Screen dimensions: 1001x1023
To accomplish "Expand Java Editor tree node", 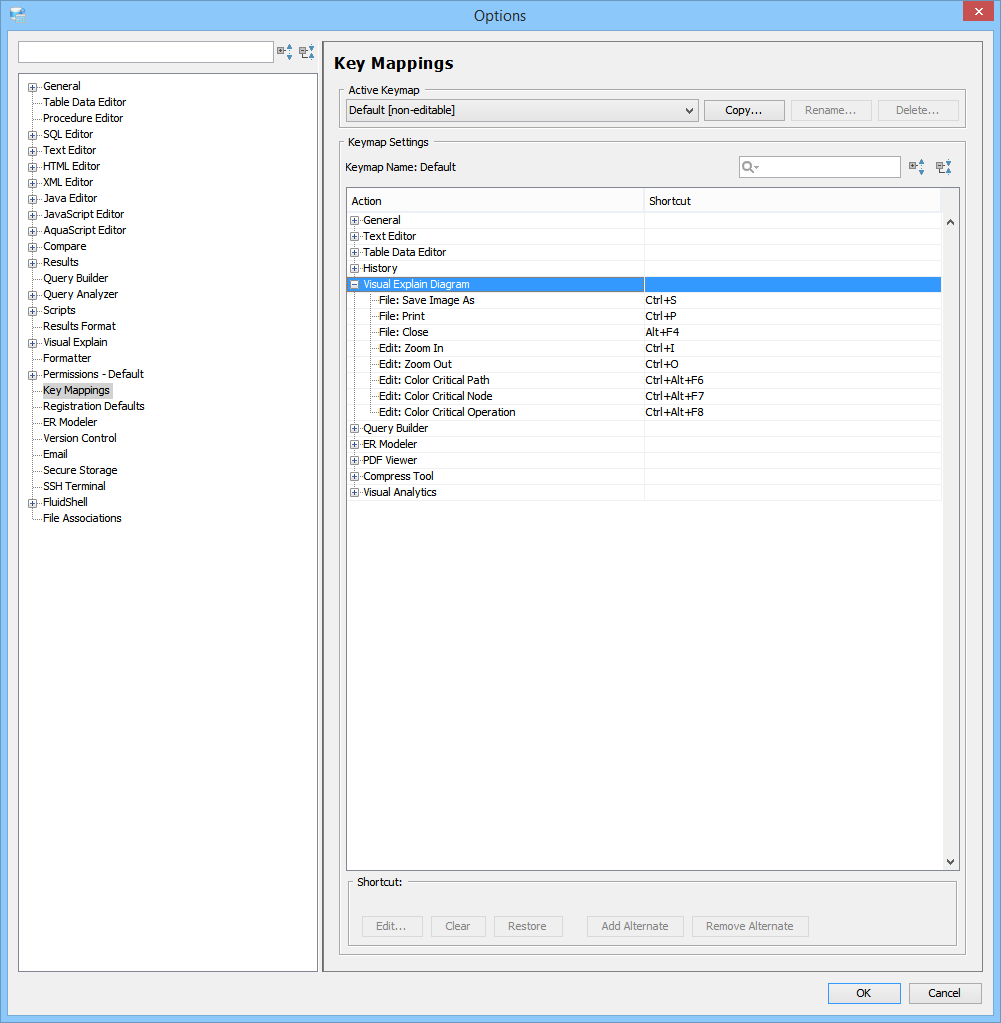I will (33, 199).
